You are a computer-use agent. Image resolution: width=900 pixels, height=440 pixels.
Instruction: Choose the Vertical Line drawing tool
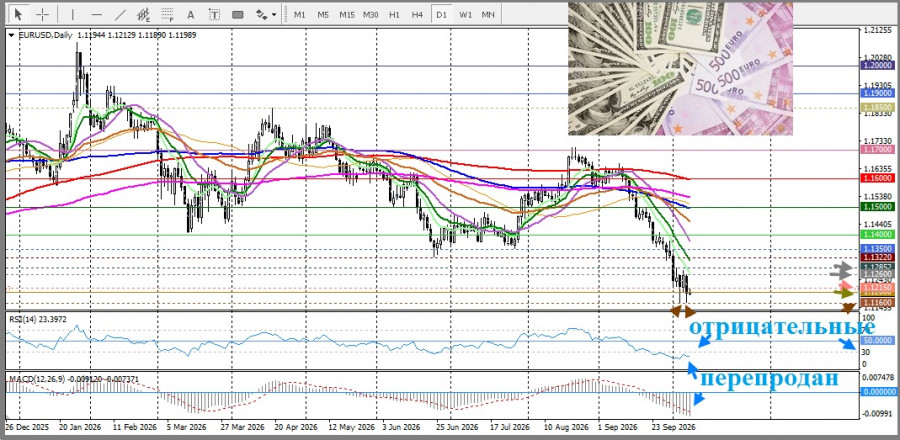pos(72,14)
